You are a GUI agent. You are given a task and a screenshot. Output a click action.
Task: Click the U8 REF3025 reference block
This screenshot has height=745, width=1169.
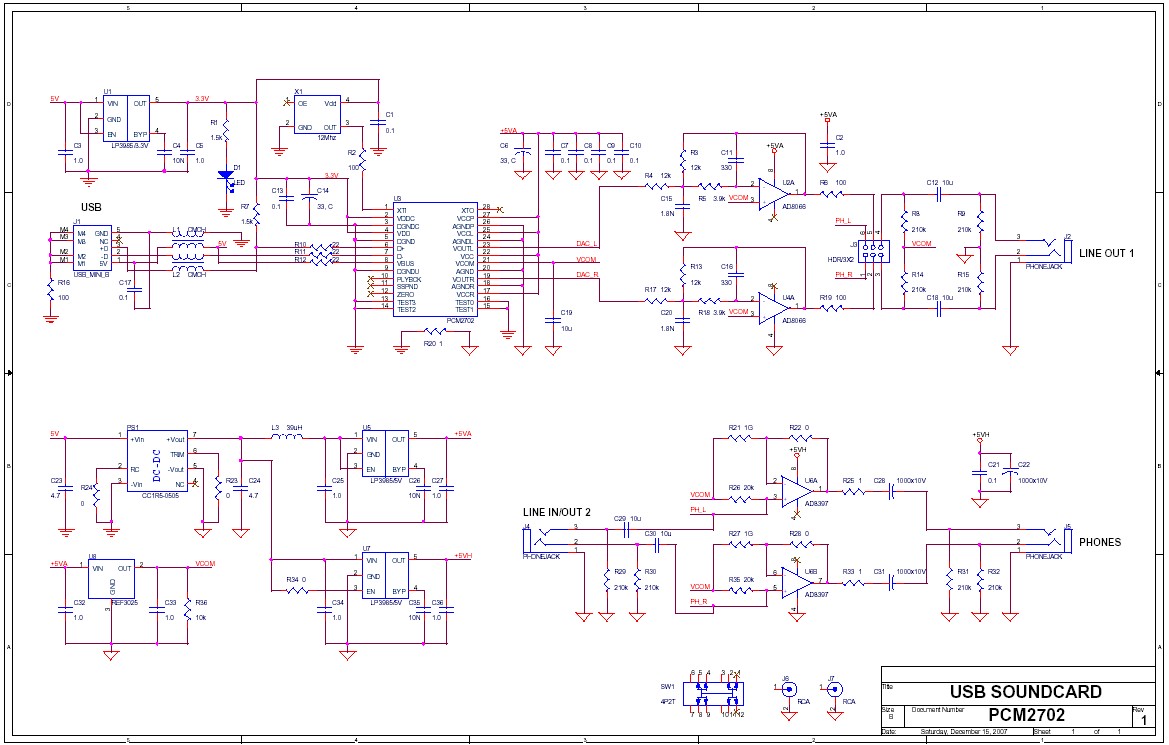(112, 579)
